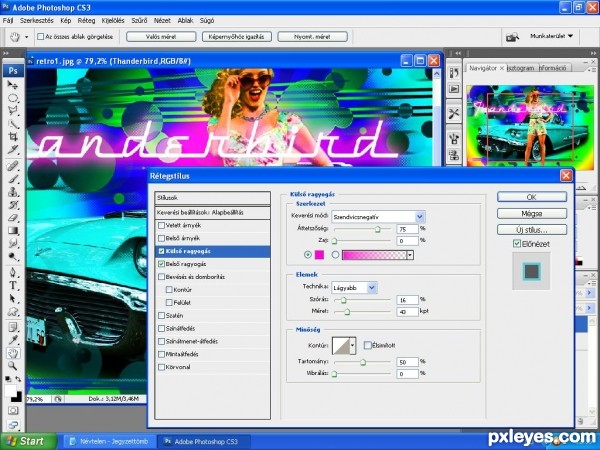Collapse the right panel dock arrows

click(593, 54)
